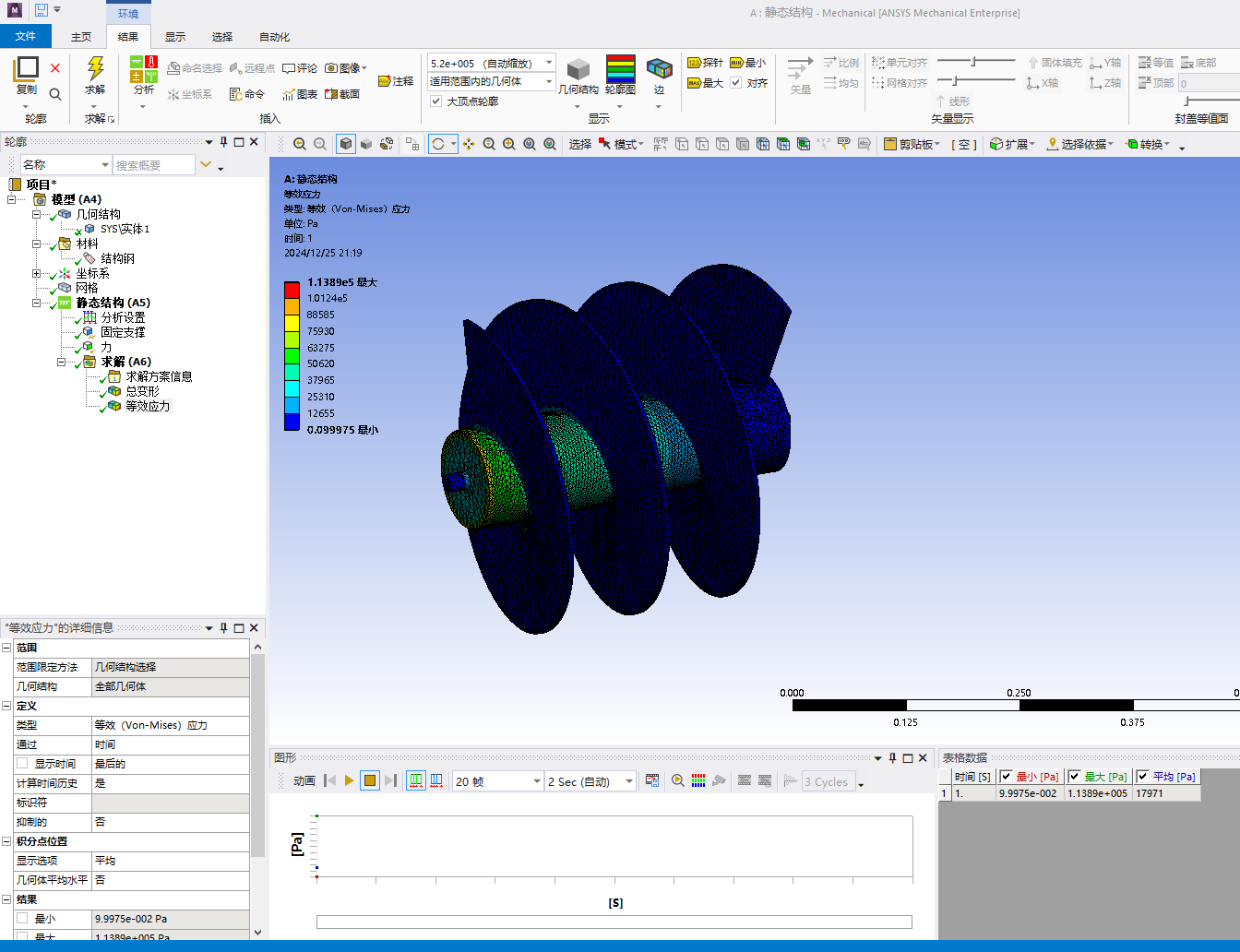Click the Total Deformation (总变形) result
This screenshot has width=1240, height=952.
[142, 391]
